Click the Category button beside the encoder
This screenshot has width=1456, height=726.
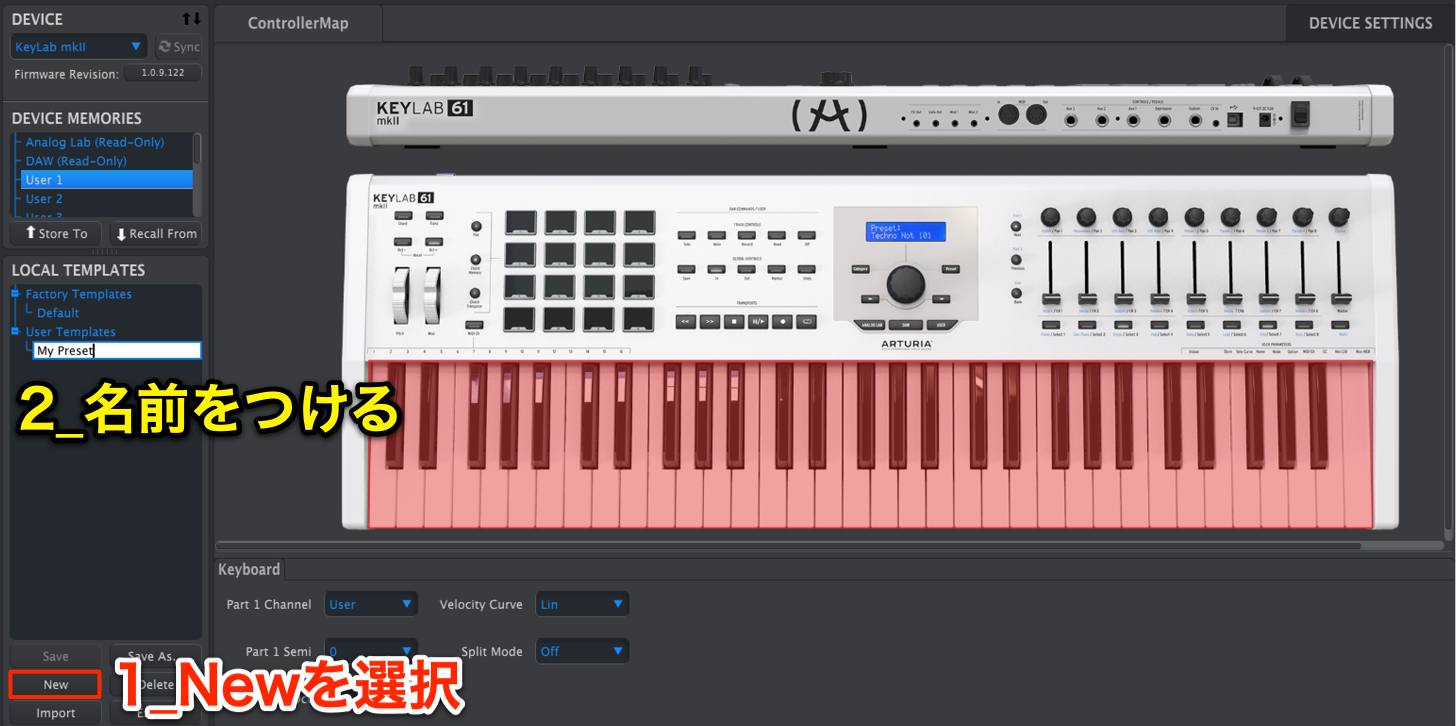(861, 269)
